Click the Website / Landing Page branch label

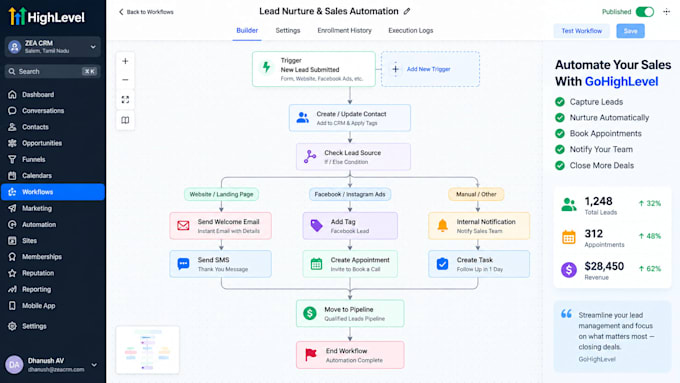tap(221, 194)
